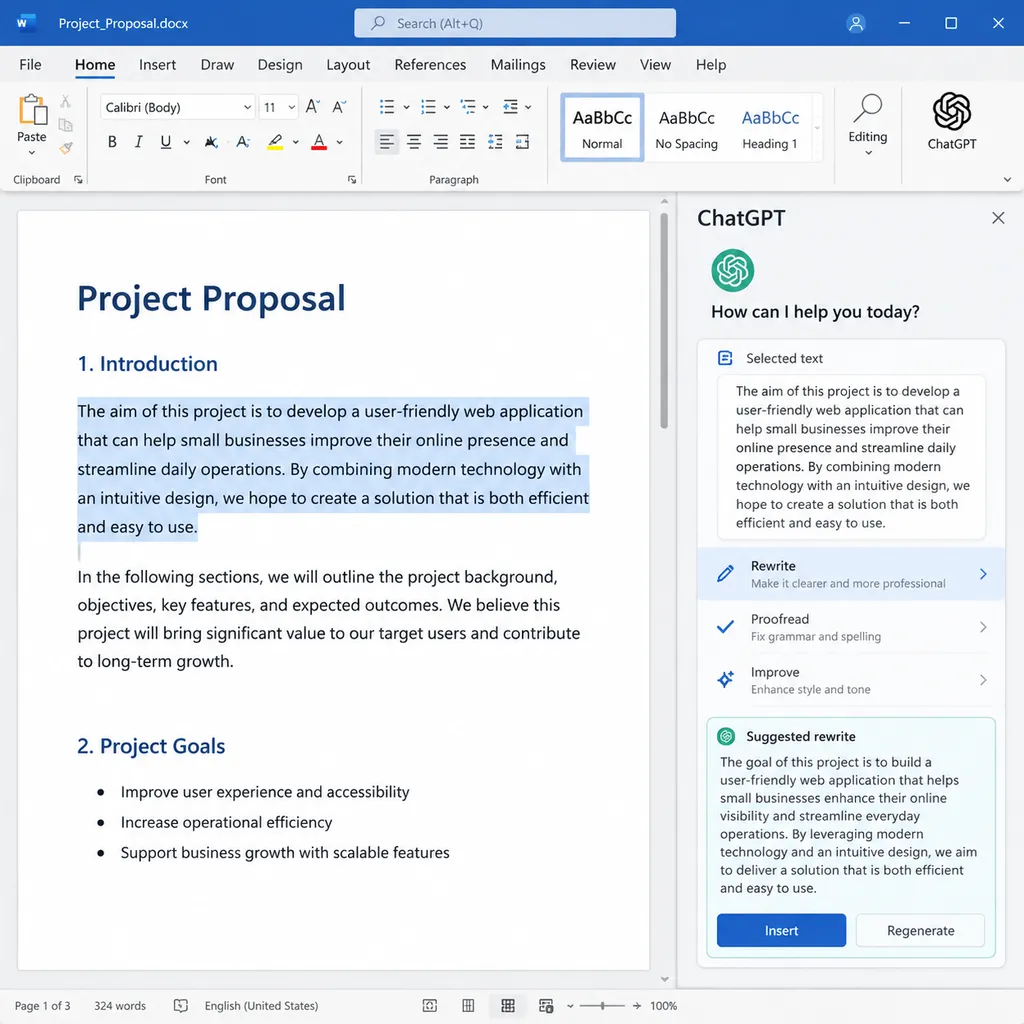
Task: Toggle underline formatting
Action: tap(166, 142)
